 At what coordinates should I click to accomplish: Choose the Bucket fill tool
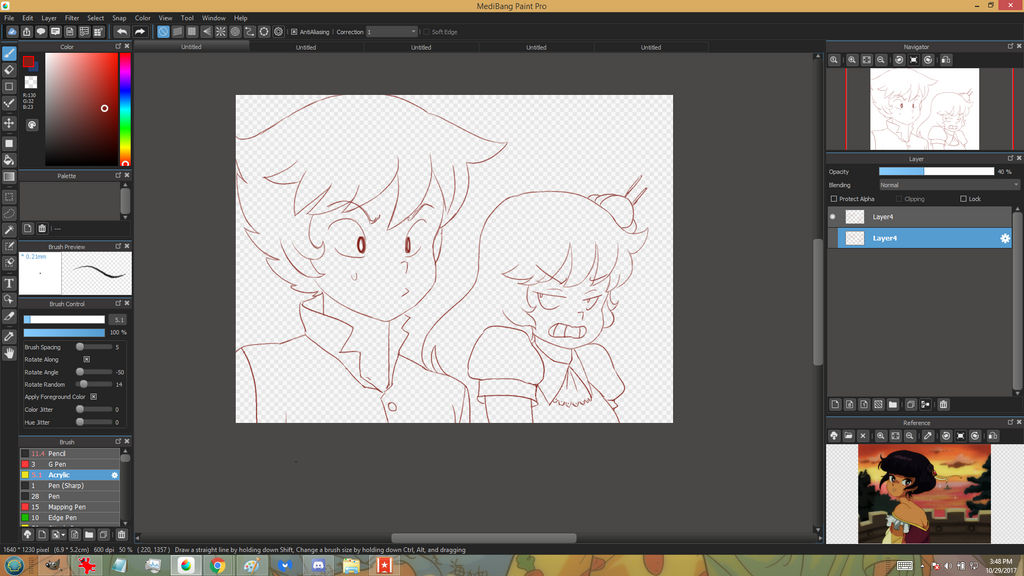[9, 160]
